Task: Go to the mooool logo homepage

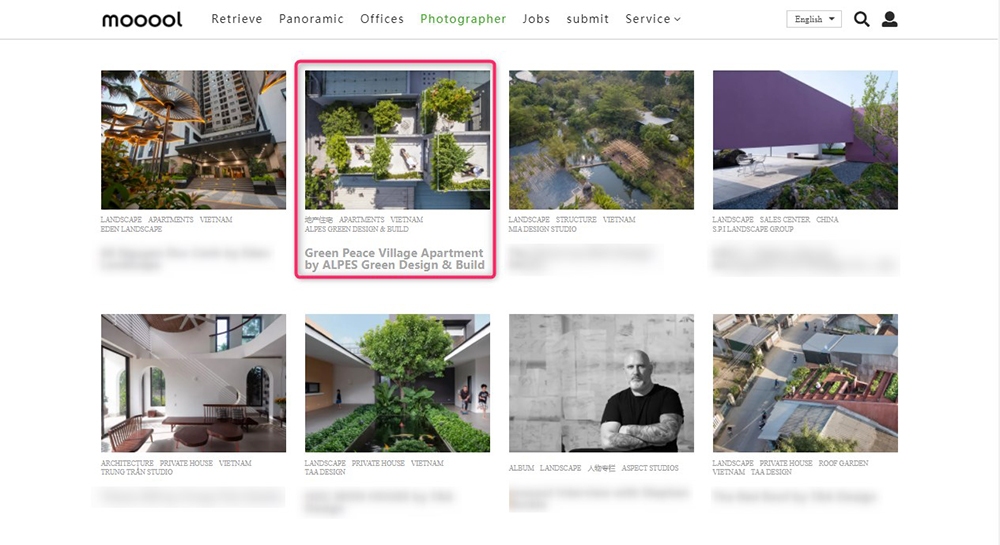Action: point(142,20)
